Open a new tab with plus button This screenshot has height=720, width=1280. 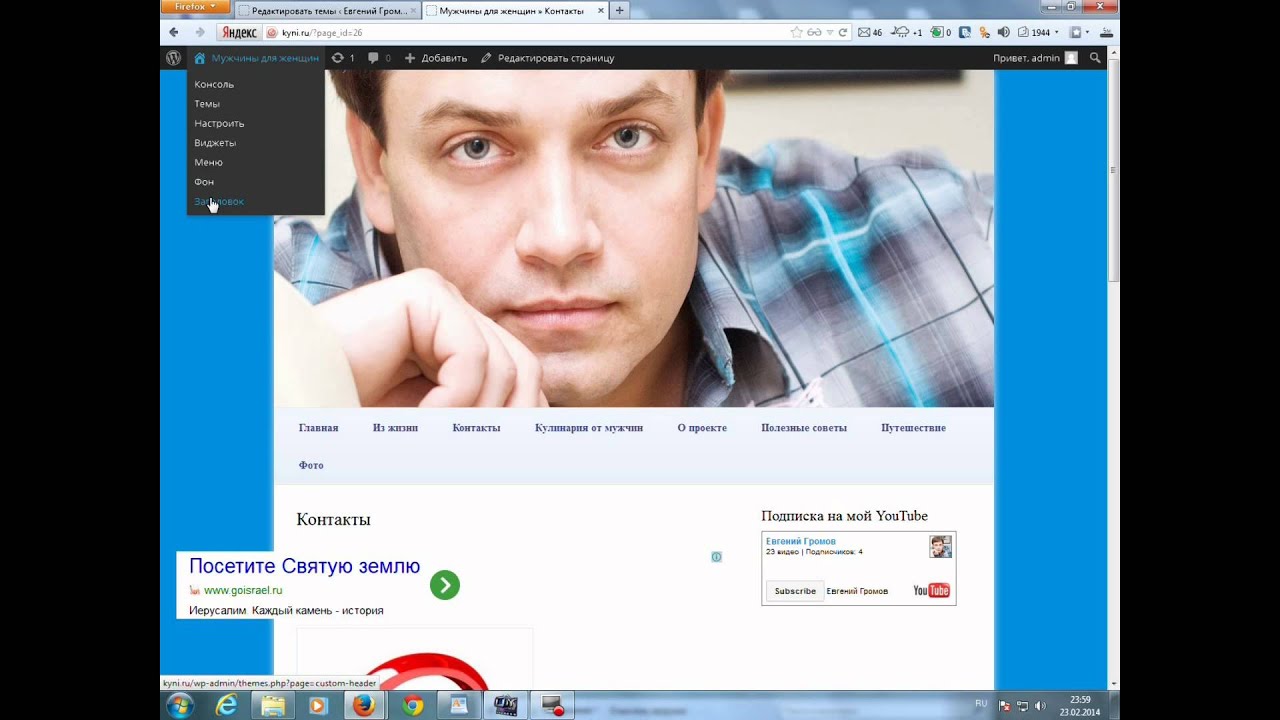pos(619,10)
